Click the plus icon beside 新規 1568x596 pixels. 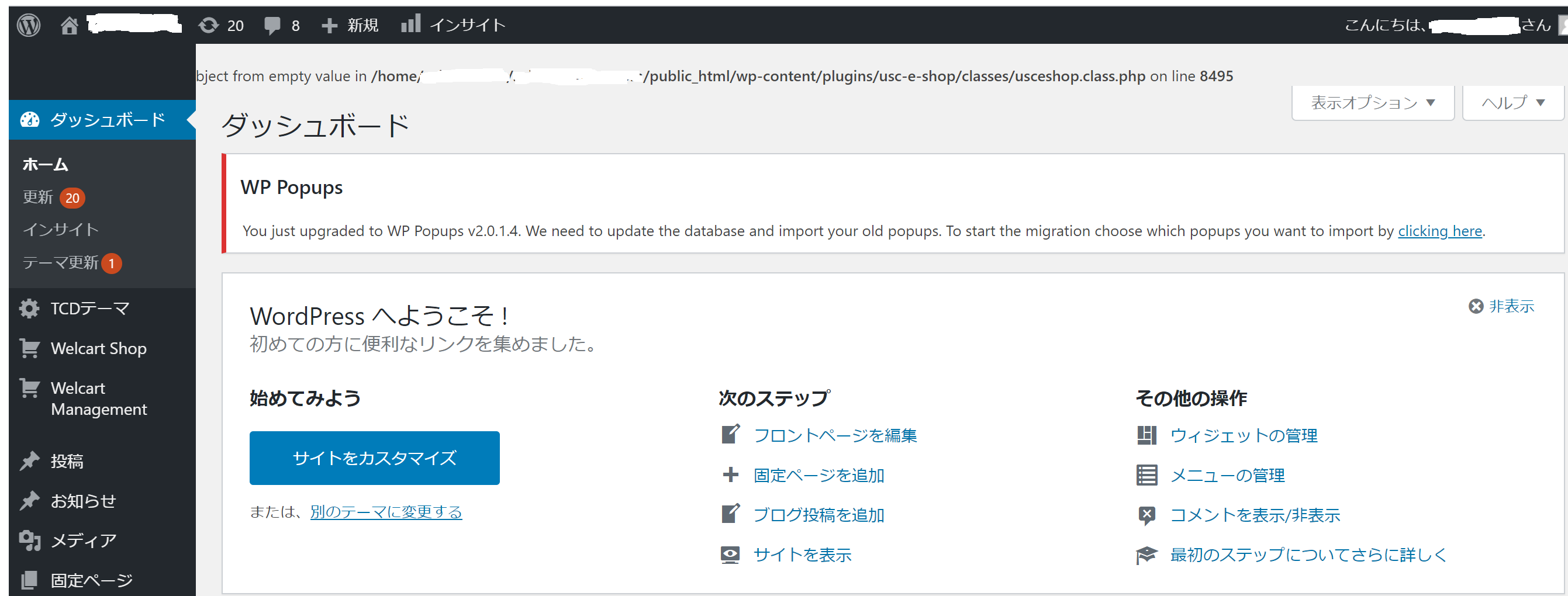click(x=329, y=26)
